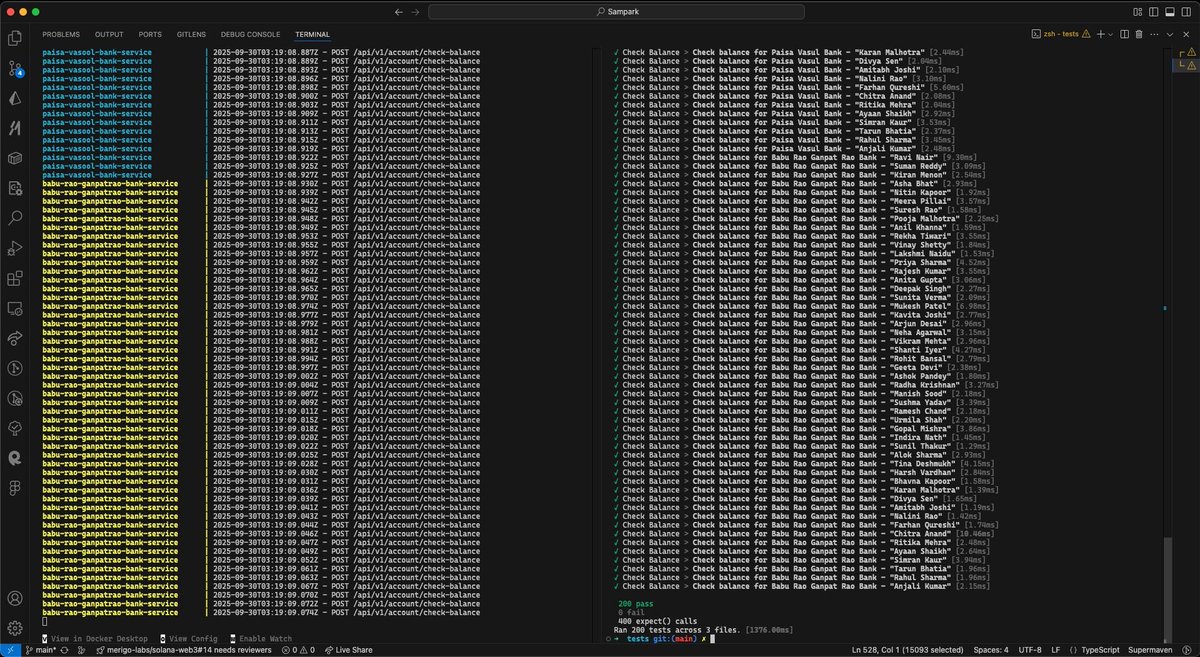Open the Explorer view in activity bar
This screenshot has height=657, width=1200.
pyautogui.click(x=15, y=38)
